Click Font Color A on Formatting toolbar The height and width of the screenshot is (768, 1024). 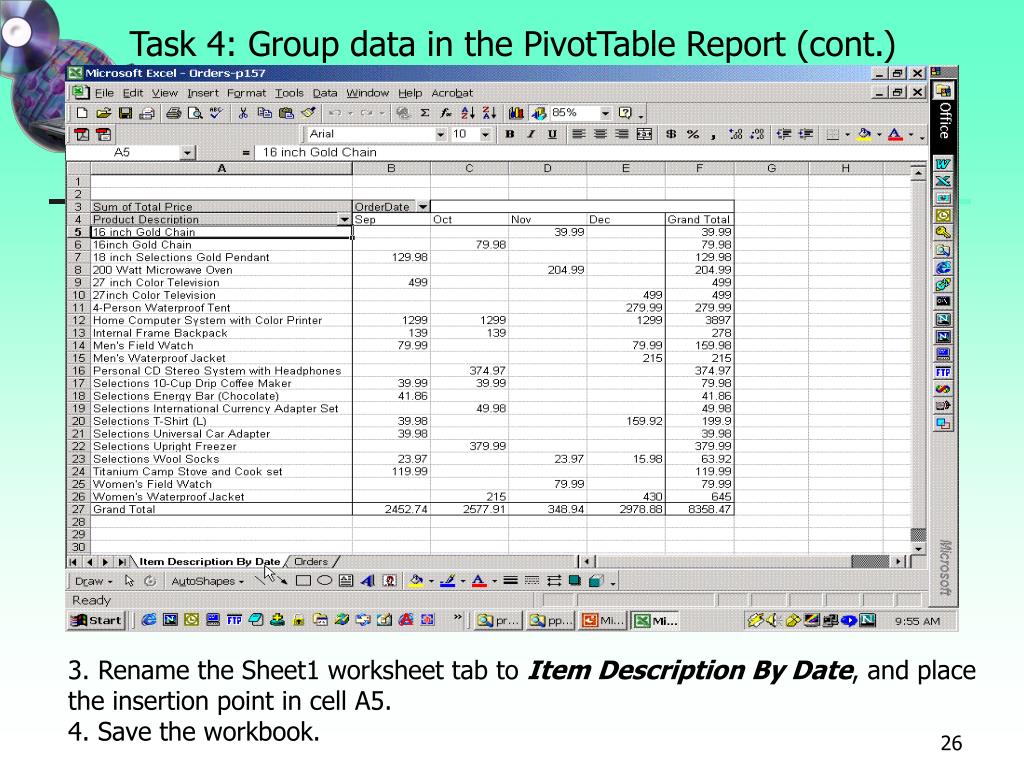click(895, 135)
